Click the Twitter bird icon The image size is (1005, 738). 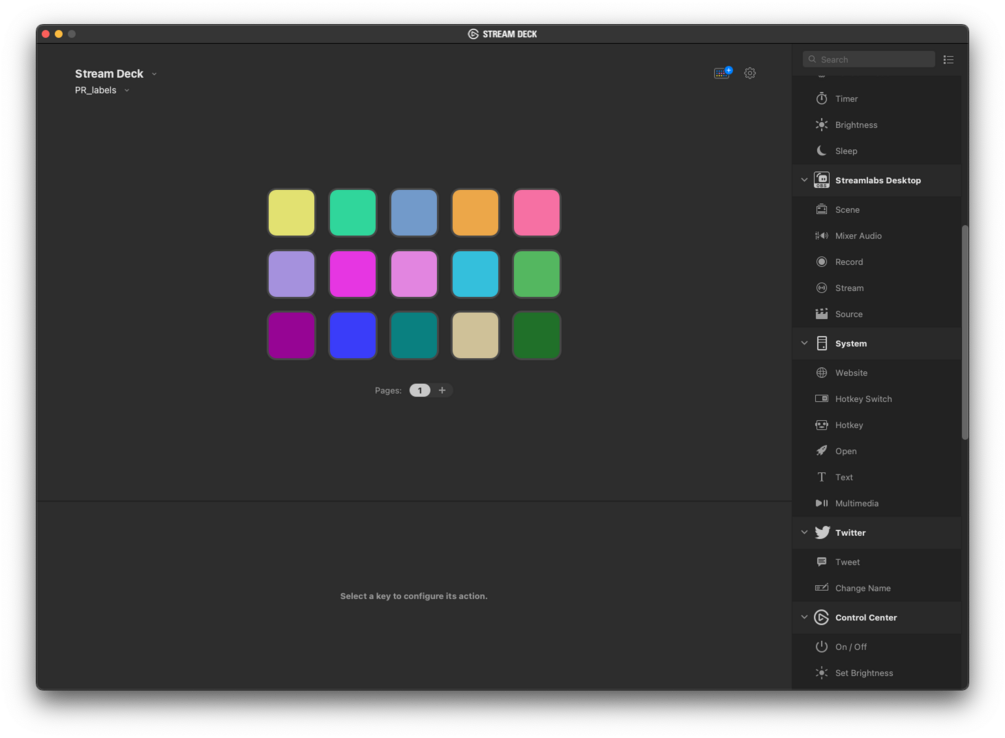pyautogui.click(x=822, y=533)
